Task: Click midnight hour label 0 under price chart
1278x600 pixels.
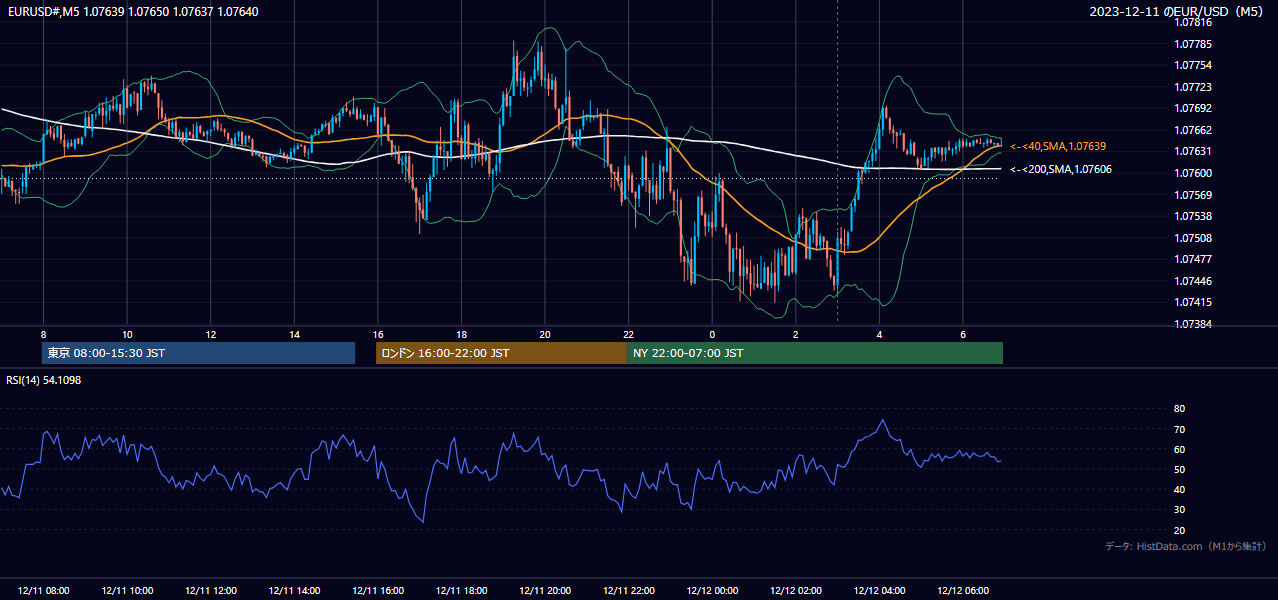Action: pyautogui.click(x=712, y=334)
